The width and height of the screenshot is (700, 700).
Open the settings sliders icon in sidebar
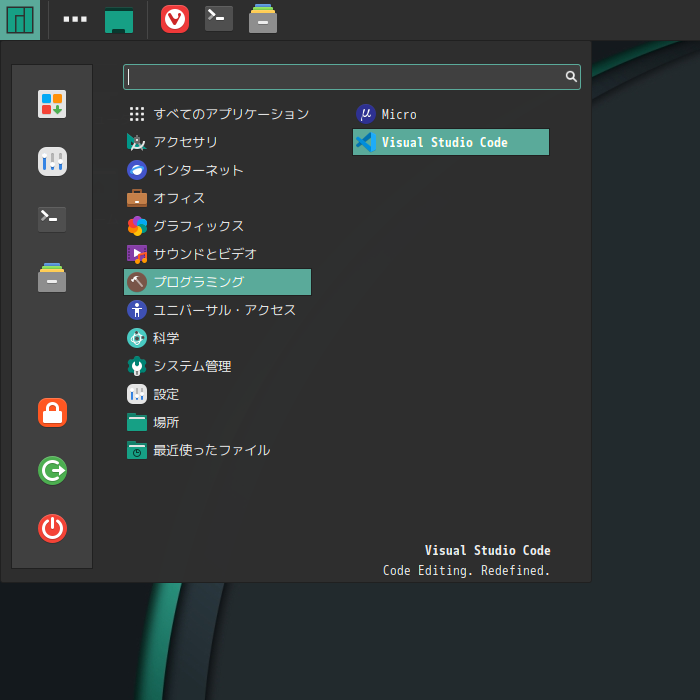(52, 162)
